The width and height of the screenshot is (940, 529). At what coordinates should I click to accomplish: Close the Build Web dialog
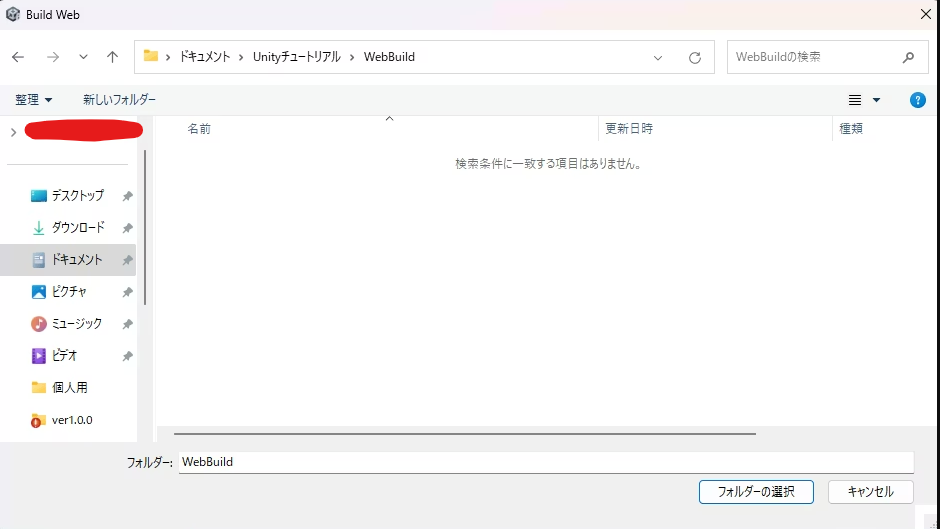click(x=926, y=14)
